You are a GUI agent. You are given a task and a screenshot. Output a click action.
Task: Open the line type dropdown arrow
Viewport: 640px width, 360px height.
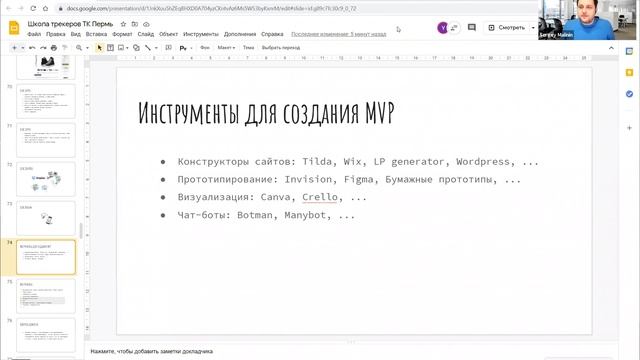156,48
